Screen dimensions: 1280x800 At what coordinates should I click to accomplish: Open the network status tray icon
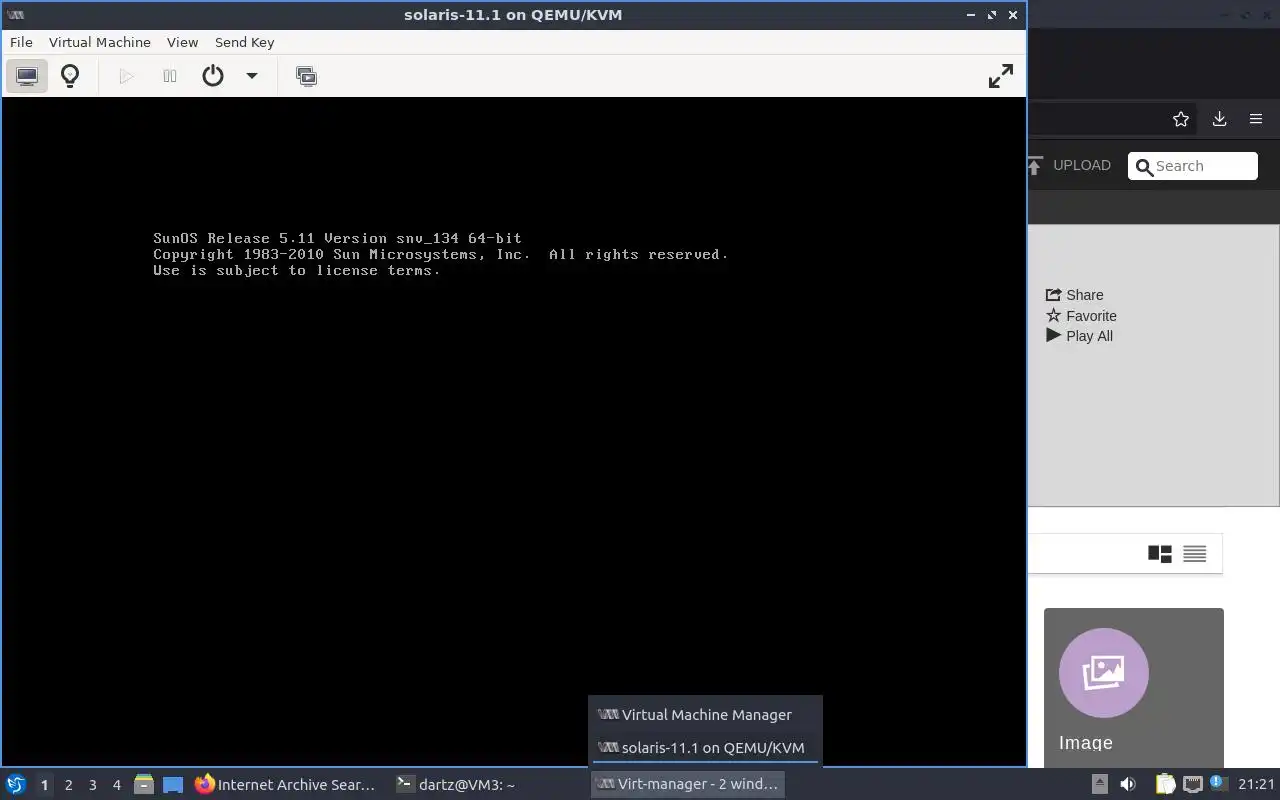pyautogui.click(x=1192, y=784)
